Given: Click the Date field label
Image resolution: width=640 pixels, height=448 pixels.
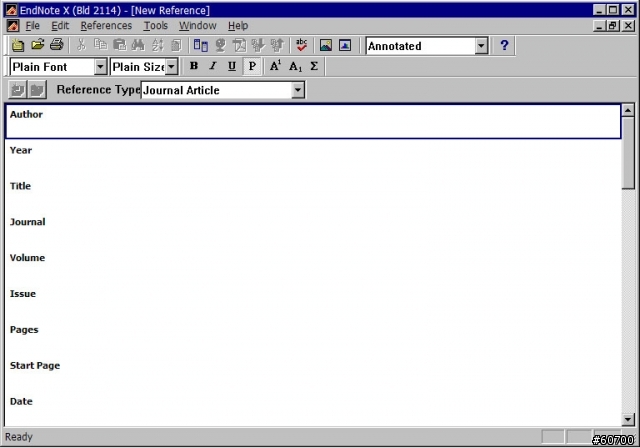Looking at the screenshot, I should point(21,401).
